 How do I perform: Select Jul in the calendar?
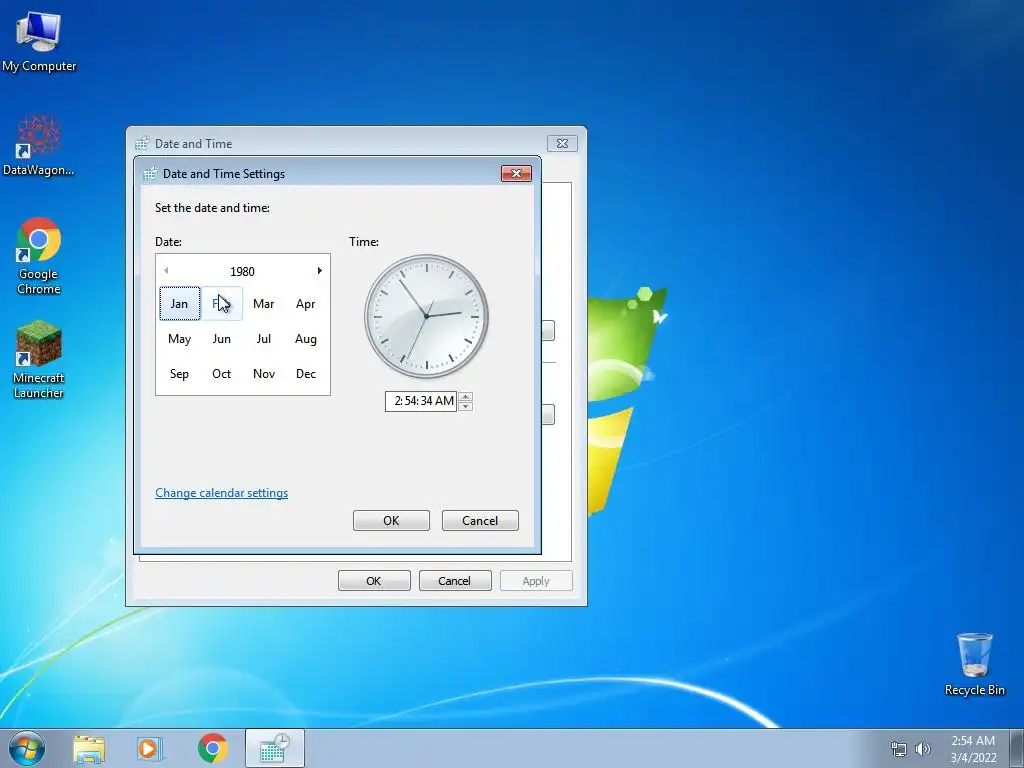pyautogui.click(x=264, y=339)
